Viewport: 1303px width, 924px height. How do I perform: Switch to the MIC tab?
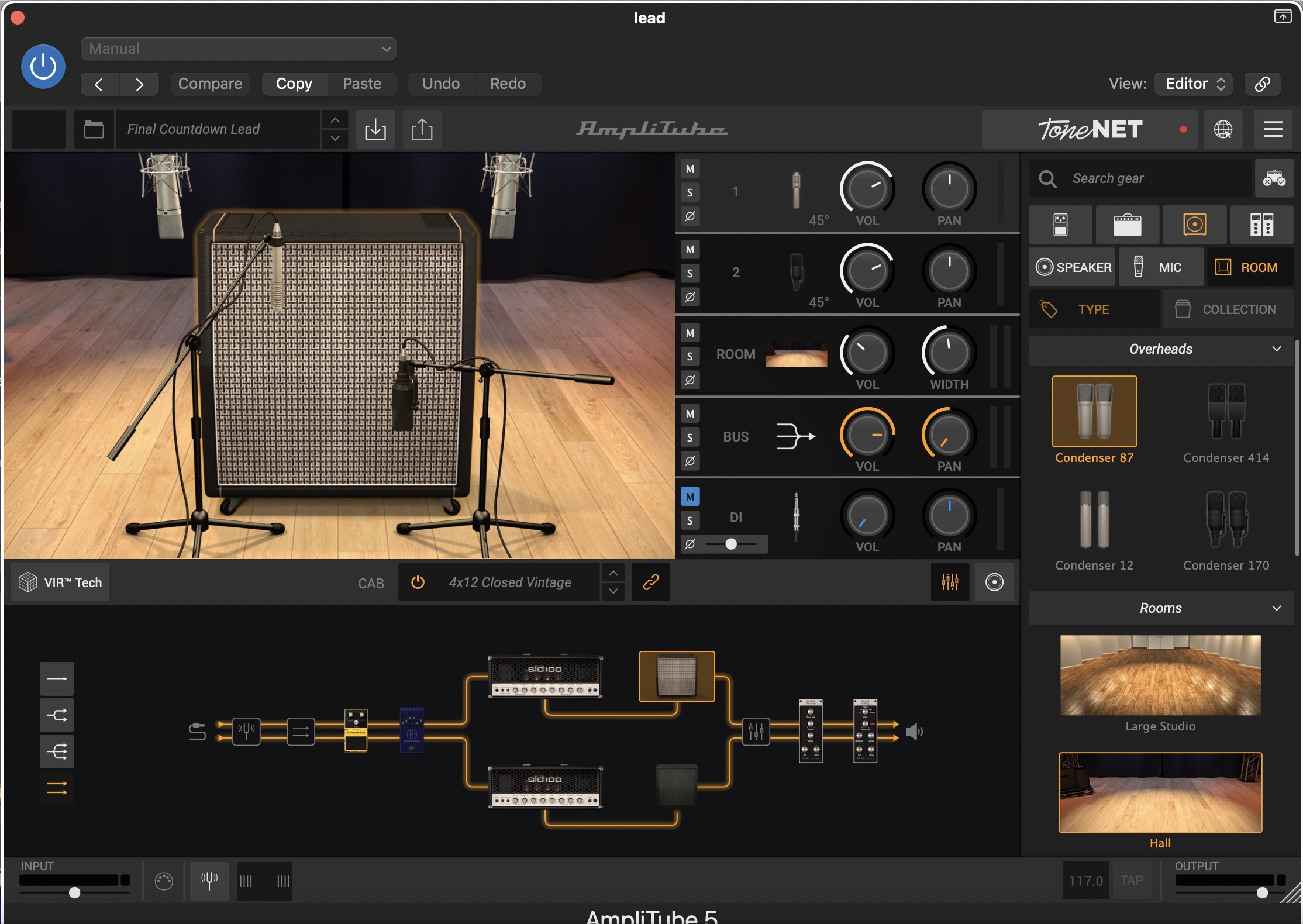pyautogui.click(x=1161, y=267)
